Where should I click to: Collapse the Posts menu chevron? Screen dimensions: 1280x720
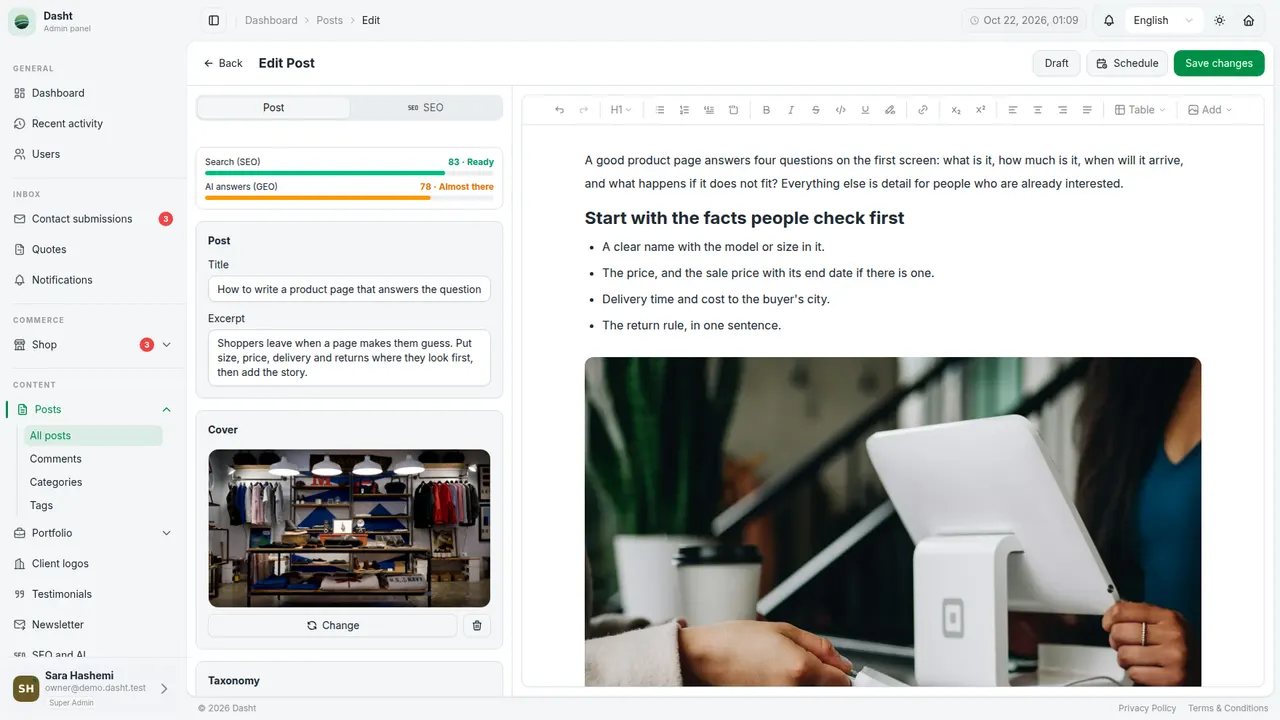[x=166, y=409]
